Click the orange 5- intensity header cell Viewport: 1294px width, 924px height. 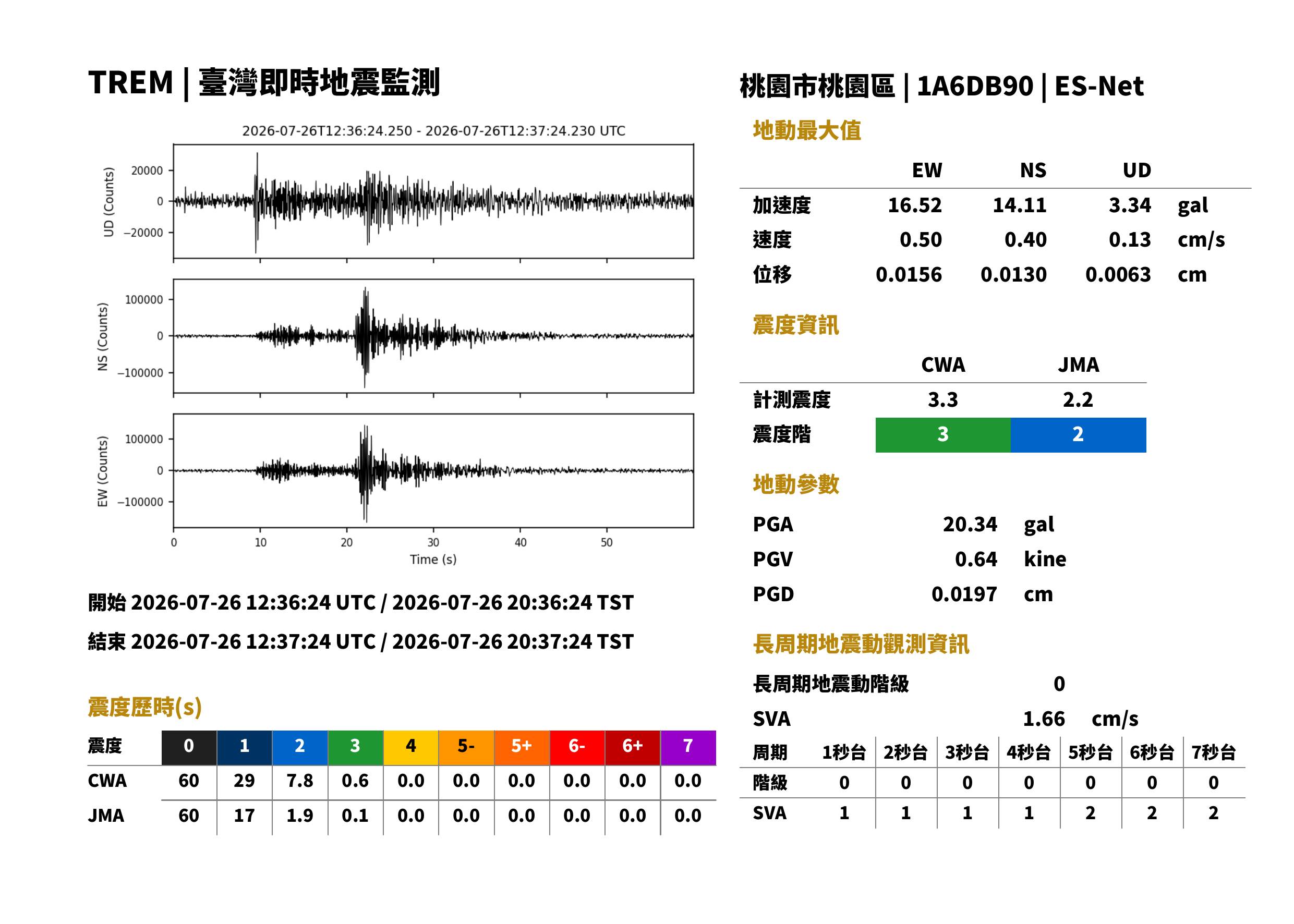[x=466, y=748]
